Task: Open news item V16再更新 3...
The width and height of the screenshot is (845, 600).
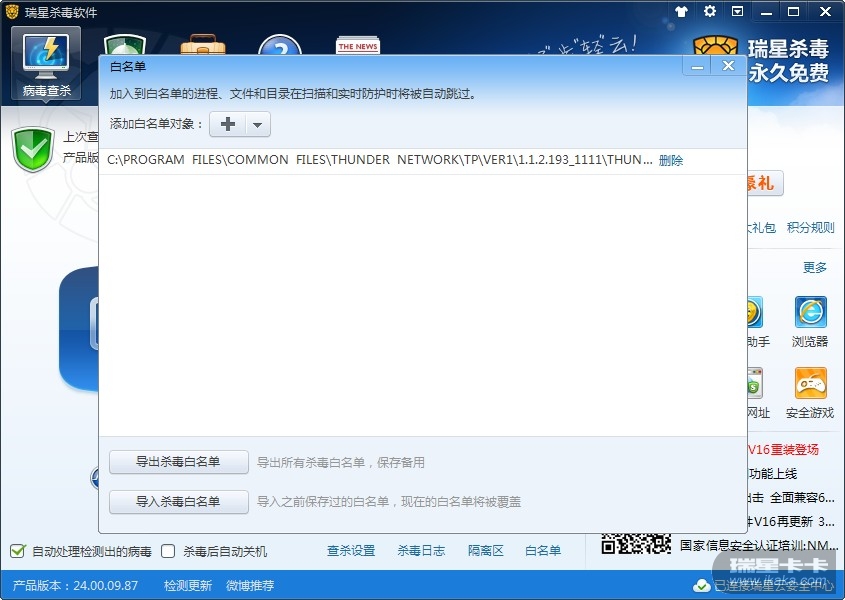Action: point(791,521)
